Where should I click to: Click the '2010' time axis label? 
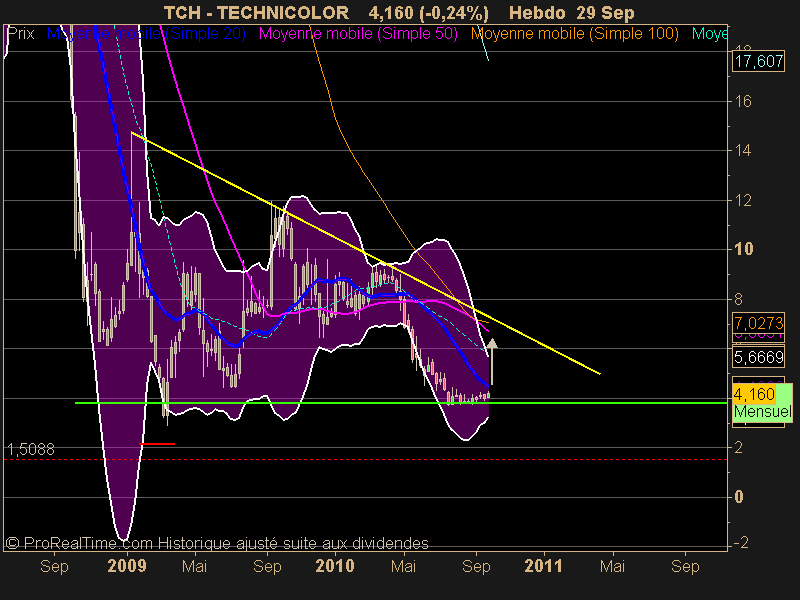[x=335, y=566]
